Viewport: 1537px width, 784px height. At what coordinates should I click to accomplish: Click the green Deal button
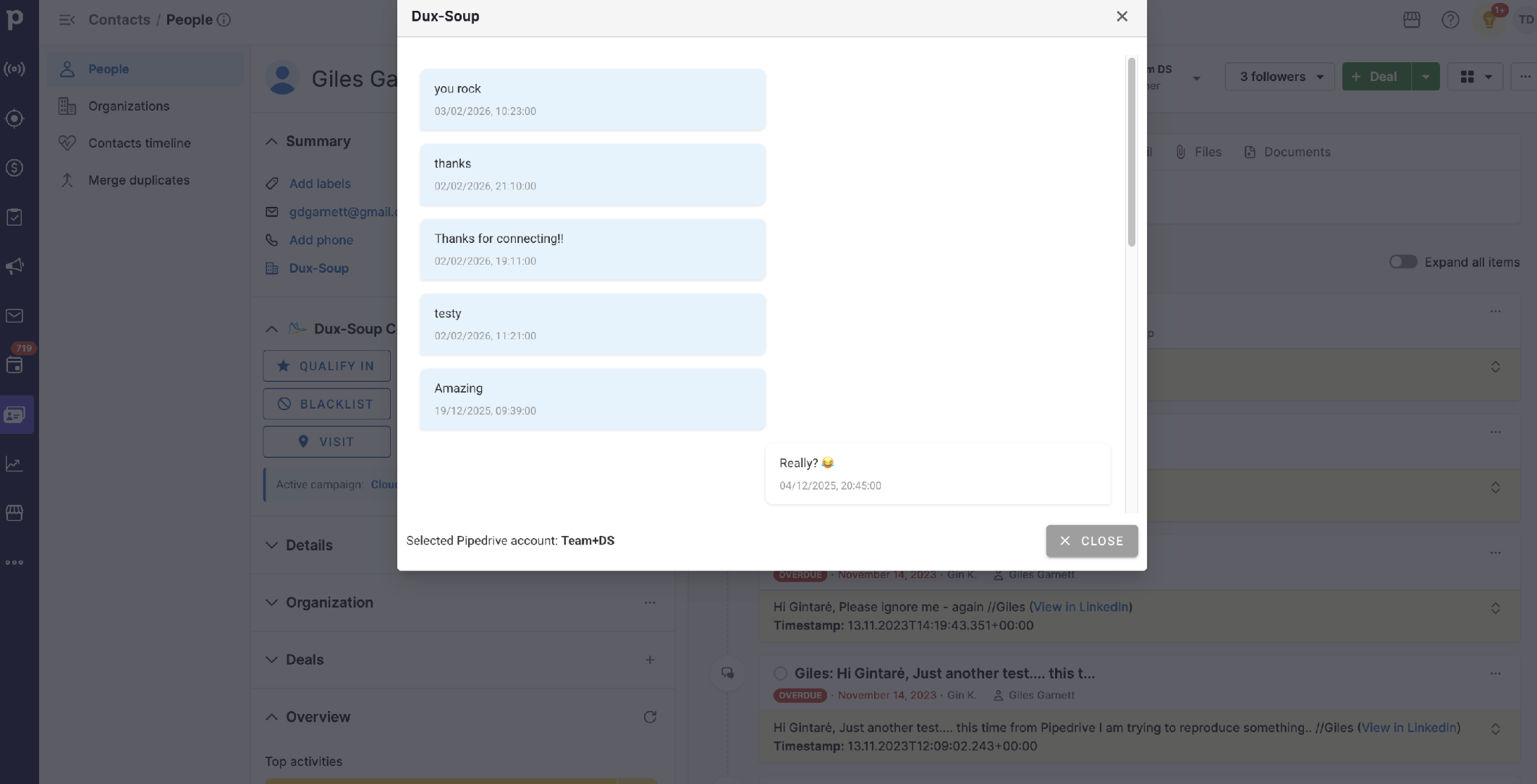(1376, 76)
